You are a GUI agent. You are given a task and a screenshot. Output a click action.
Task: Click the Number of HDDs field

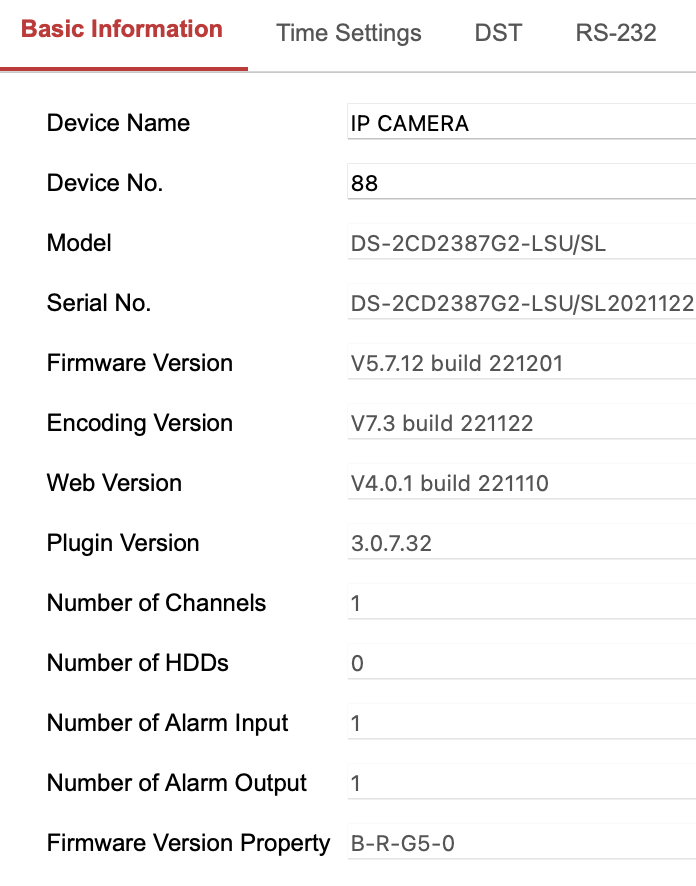tap(520, 663)
